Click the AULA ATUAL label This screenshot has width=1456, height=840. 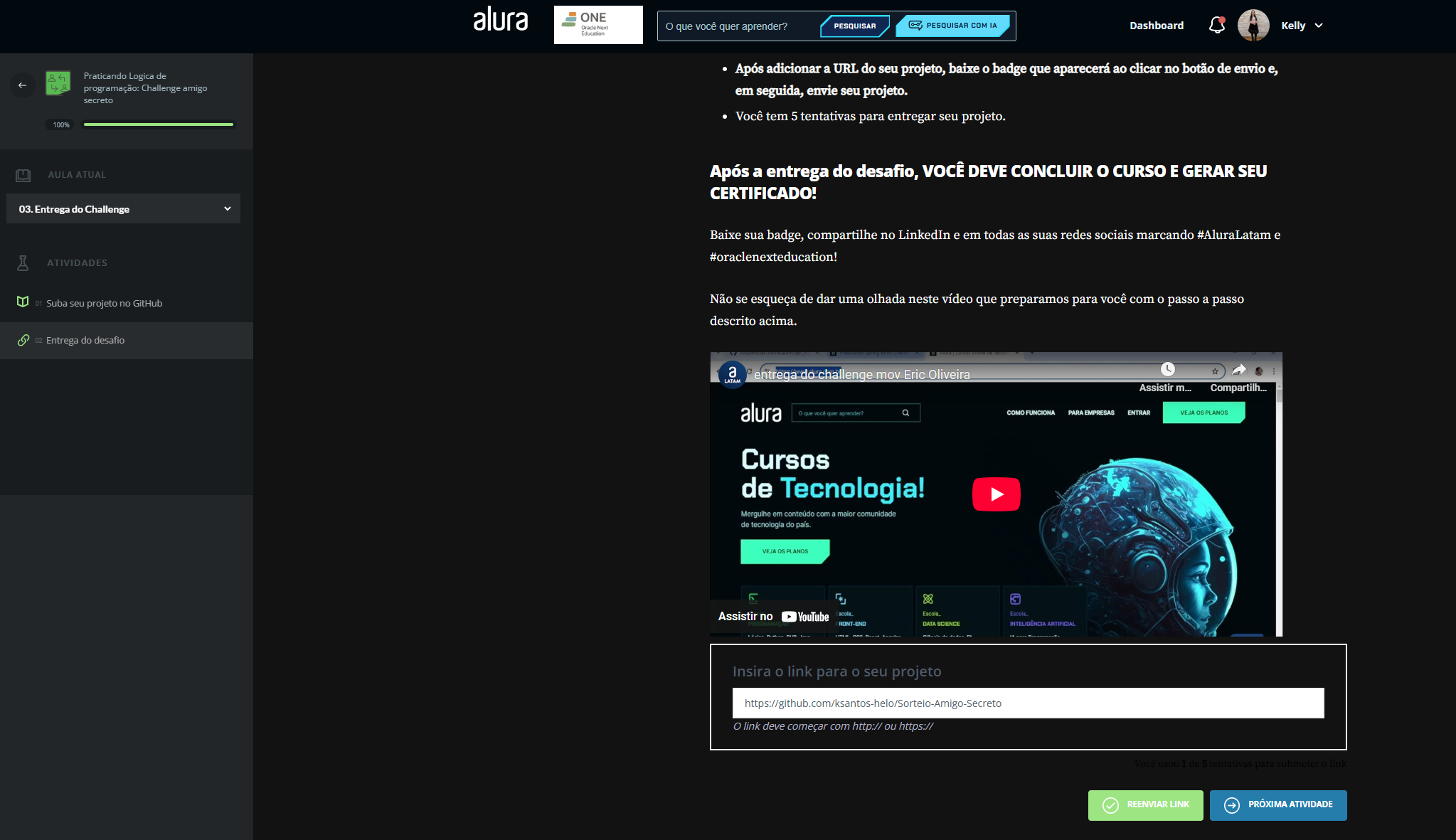(x=77, y=175)
